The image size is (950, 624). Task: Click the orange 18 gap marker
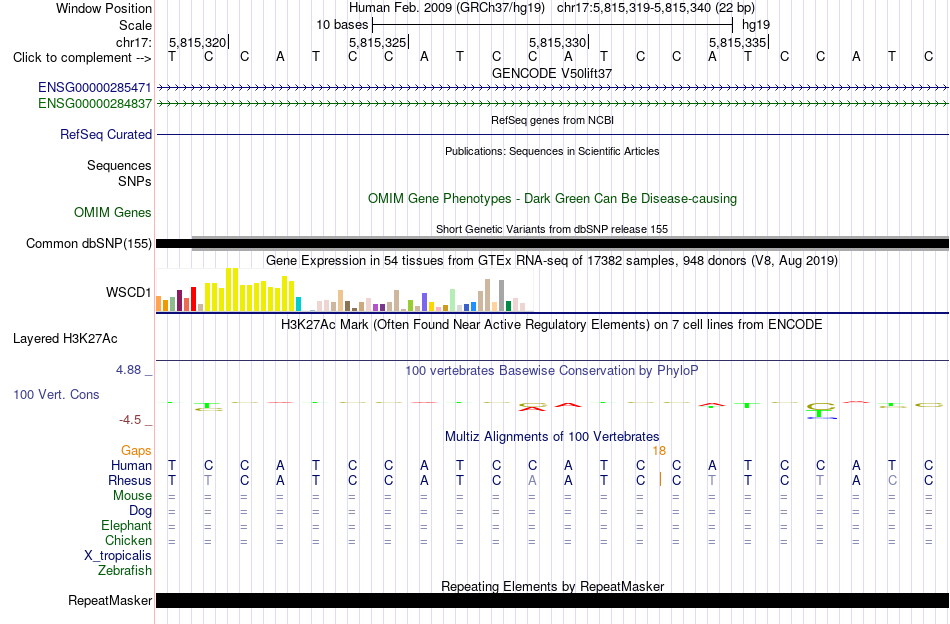(x=659, y=451)
